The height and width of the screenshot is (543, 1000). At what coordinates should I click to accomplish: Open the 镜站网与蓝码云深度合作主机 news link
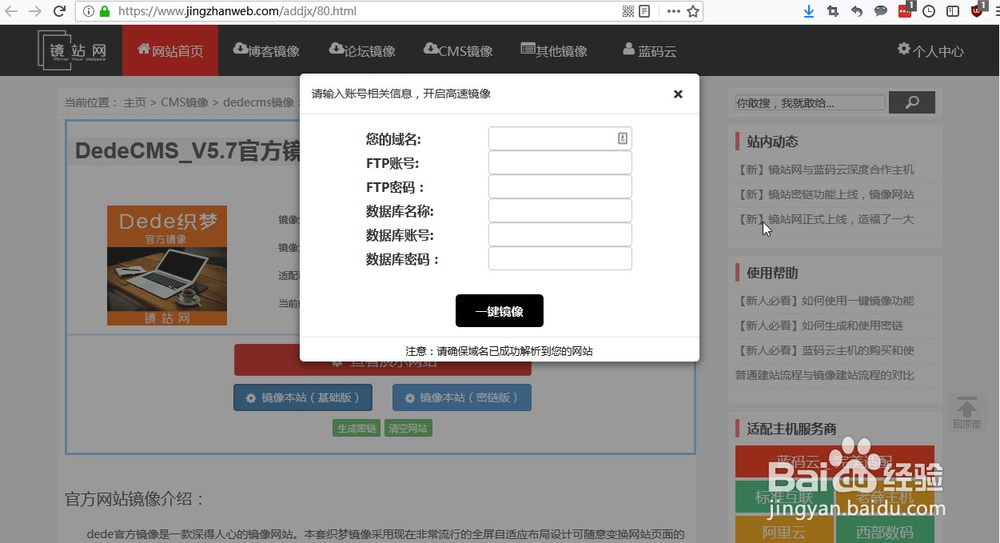click(826, 170)
